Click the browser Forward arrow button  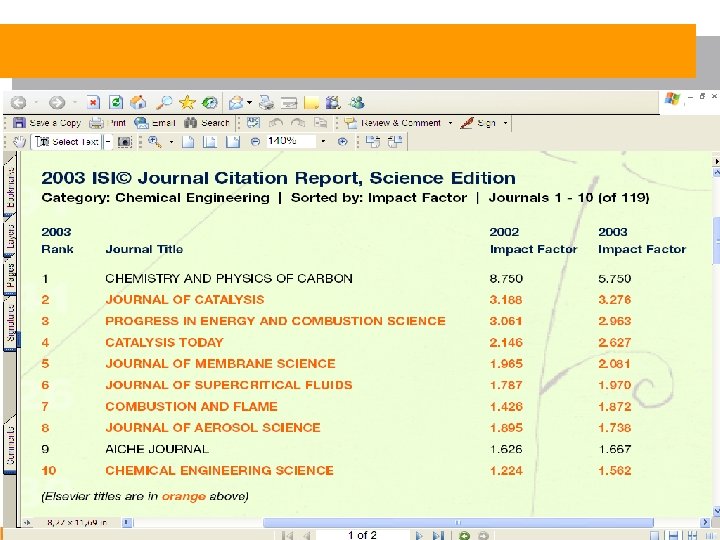click(57, 102)
